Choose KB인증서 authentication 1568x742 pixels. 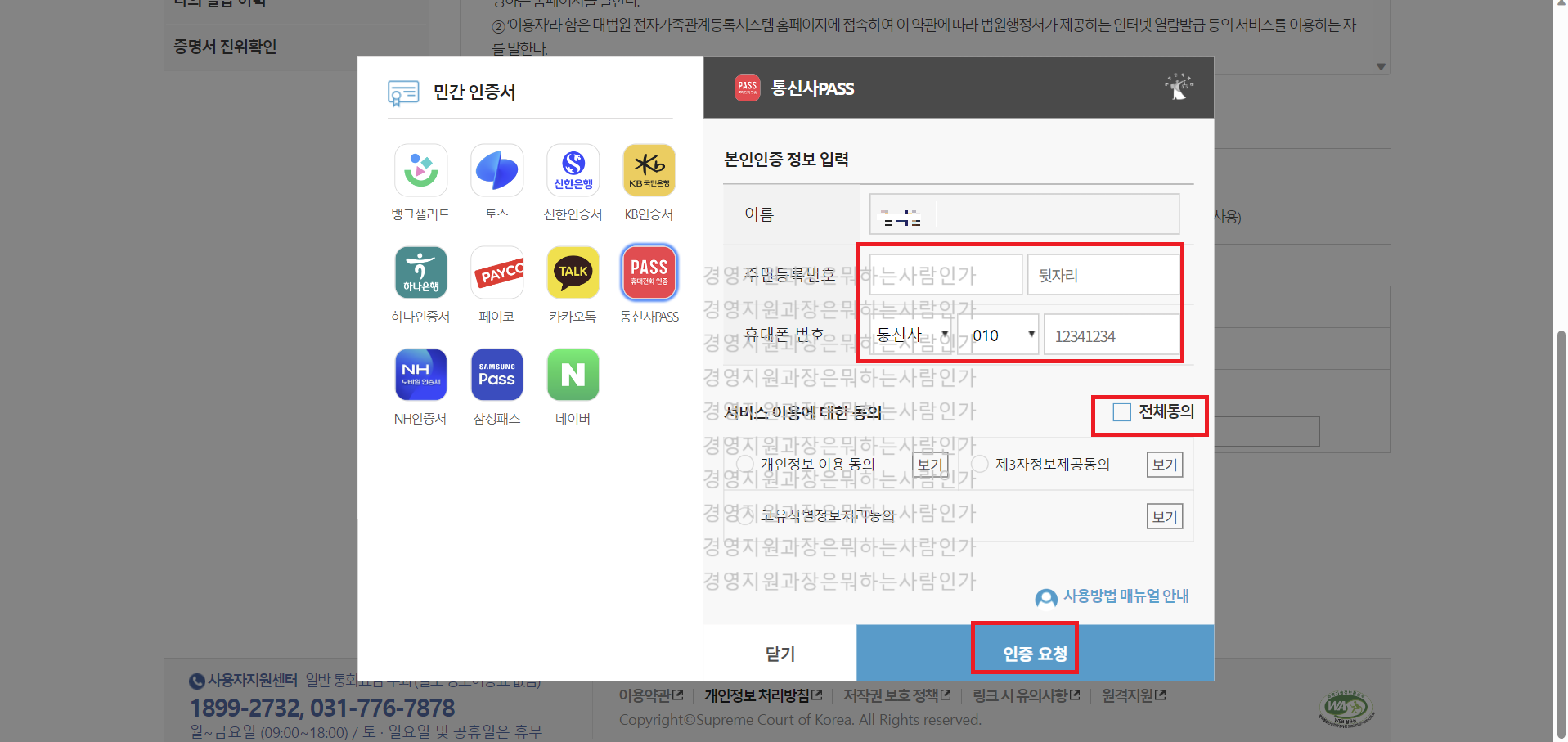point(649,171)
